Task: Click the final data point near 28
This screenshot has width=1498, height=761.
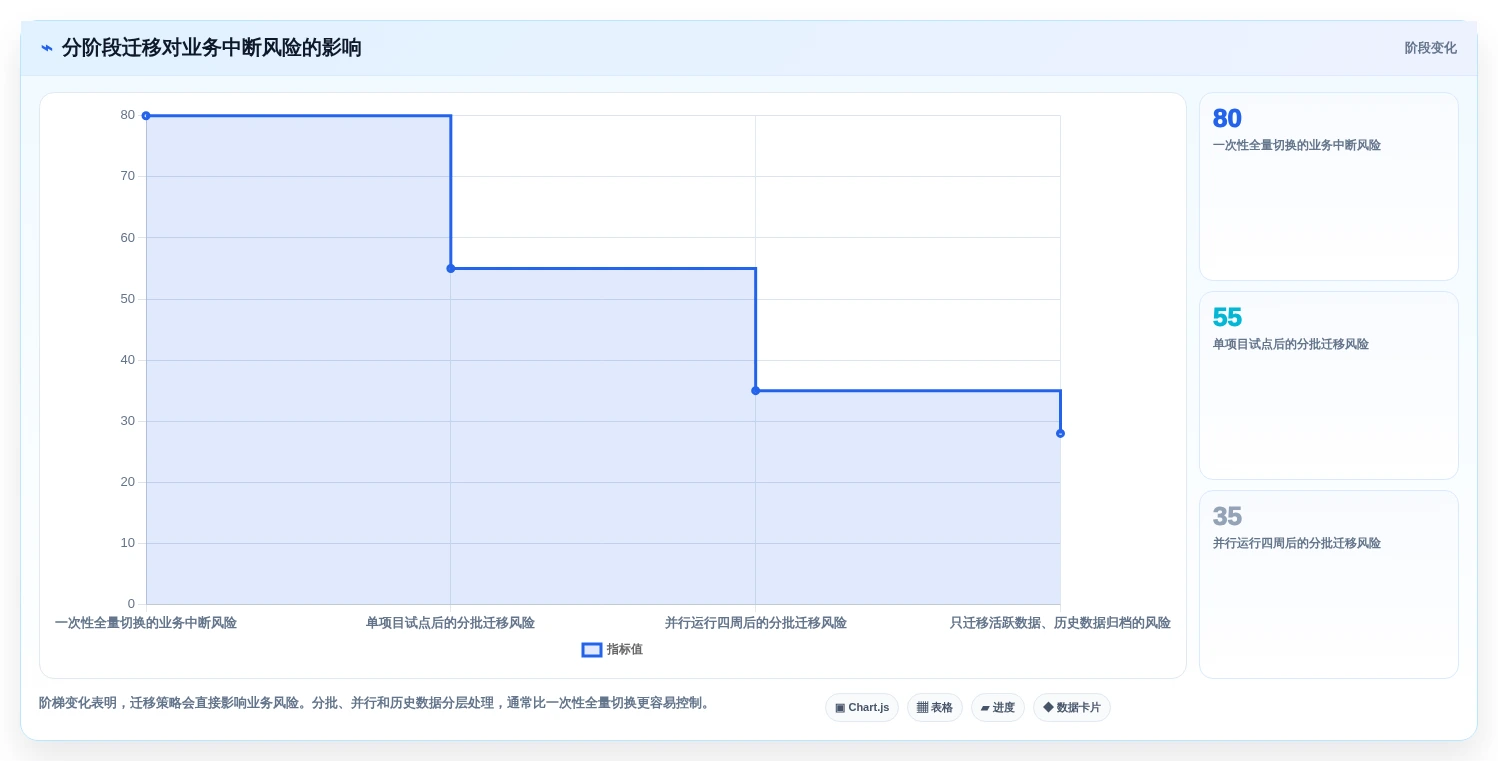Action: click(x=1061, y=434)
